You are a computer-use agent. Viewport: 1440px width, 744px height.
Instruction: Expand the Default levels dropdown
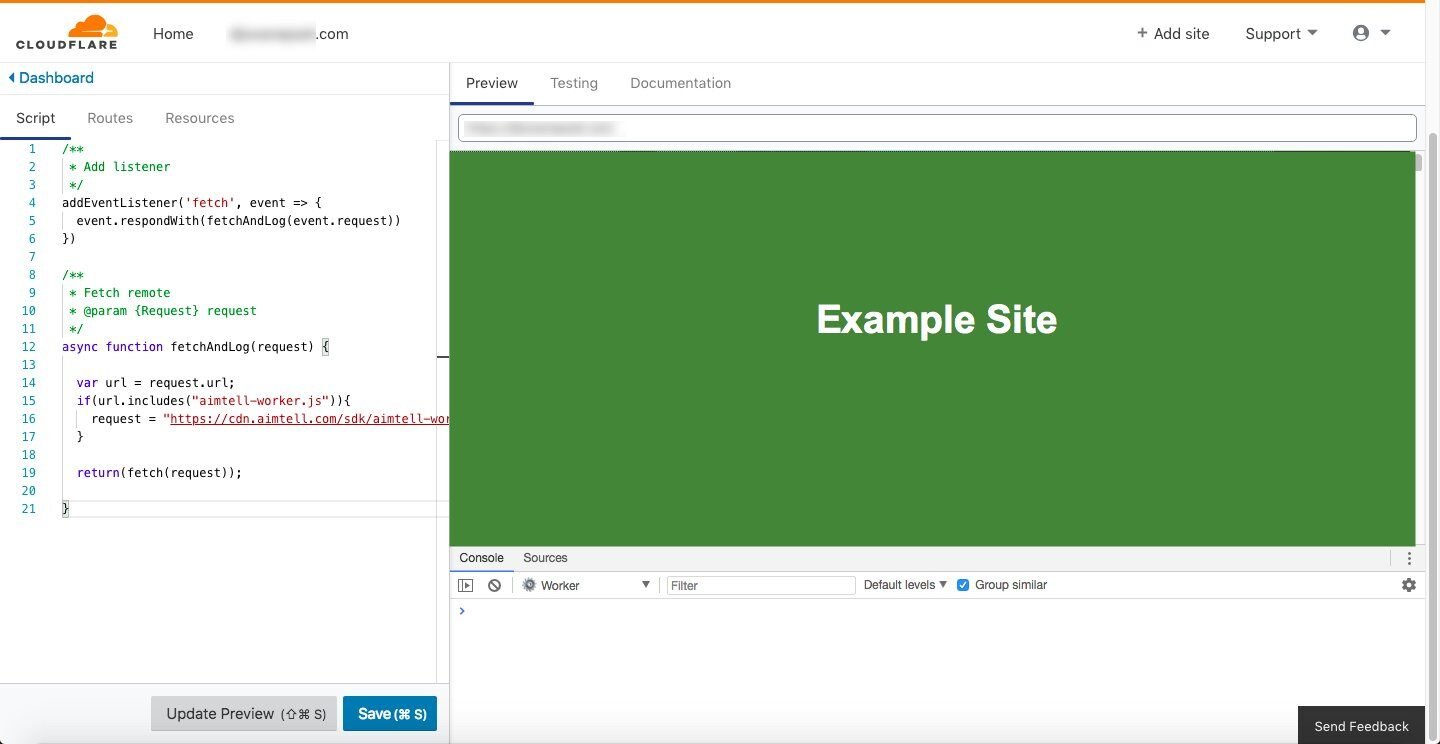coord(905,585)
